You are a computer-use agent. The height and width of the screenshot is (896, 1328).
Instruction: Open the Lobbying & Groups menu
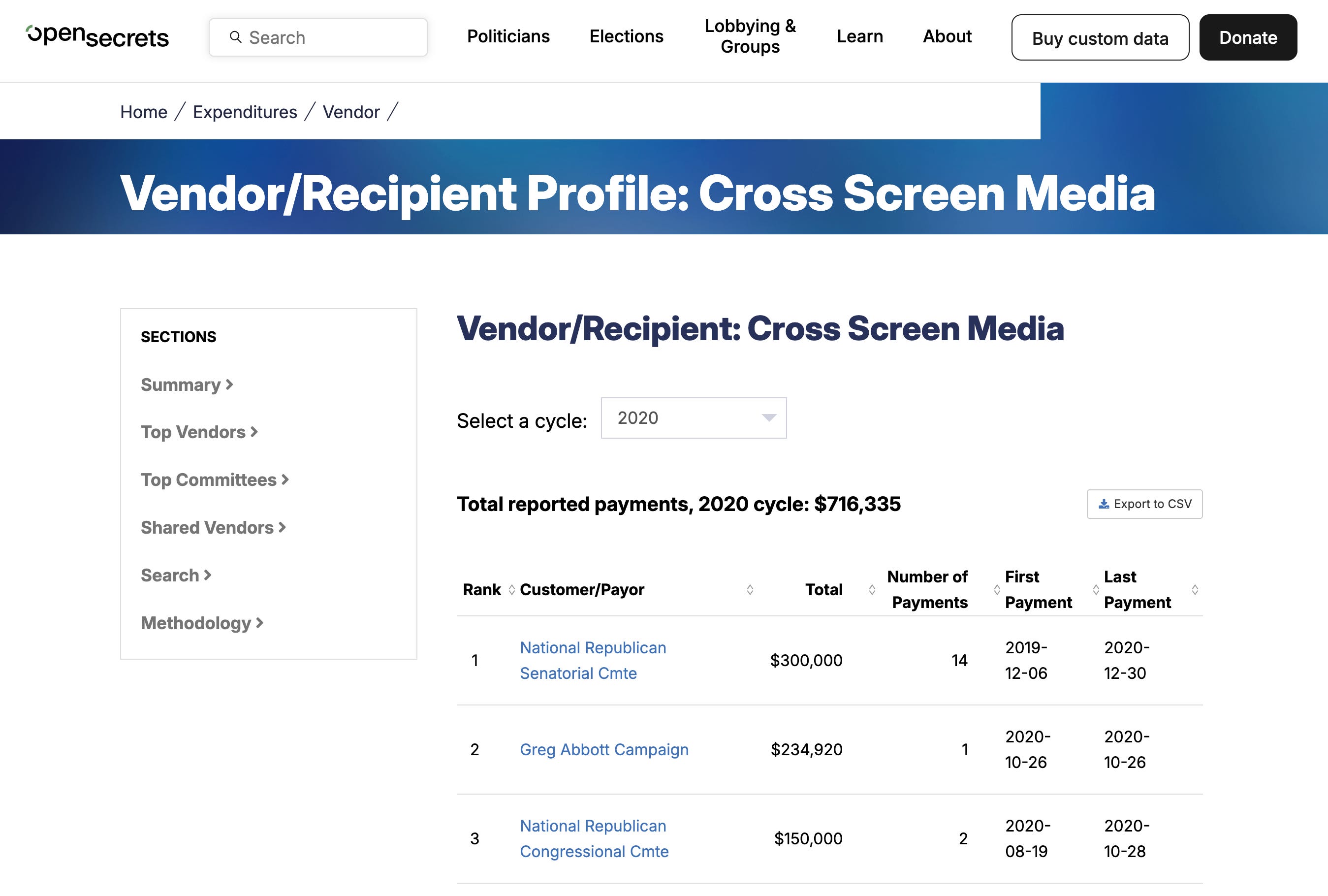point(749,36)
